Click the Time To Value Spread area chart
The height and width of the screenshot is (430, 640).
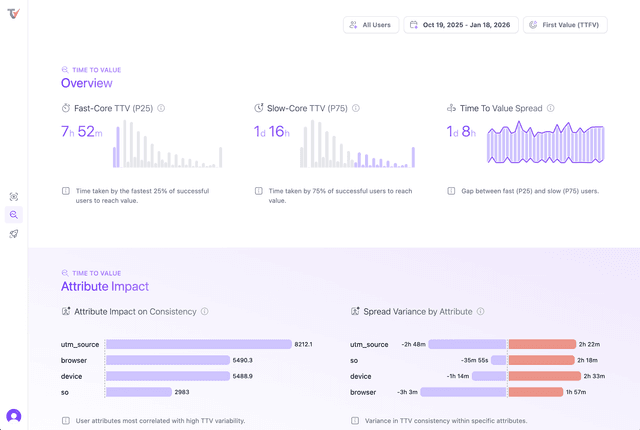[545, 145]
